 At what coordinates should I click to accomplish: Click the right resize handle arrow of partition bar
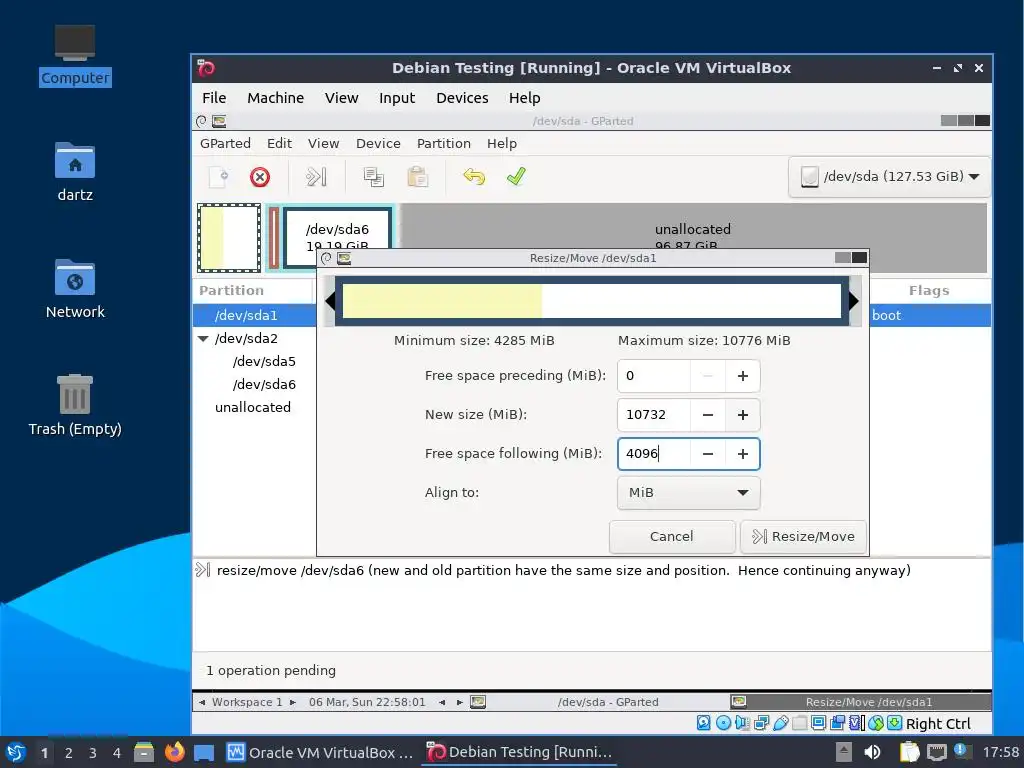(854, 300)
